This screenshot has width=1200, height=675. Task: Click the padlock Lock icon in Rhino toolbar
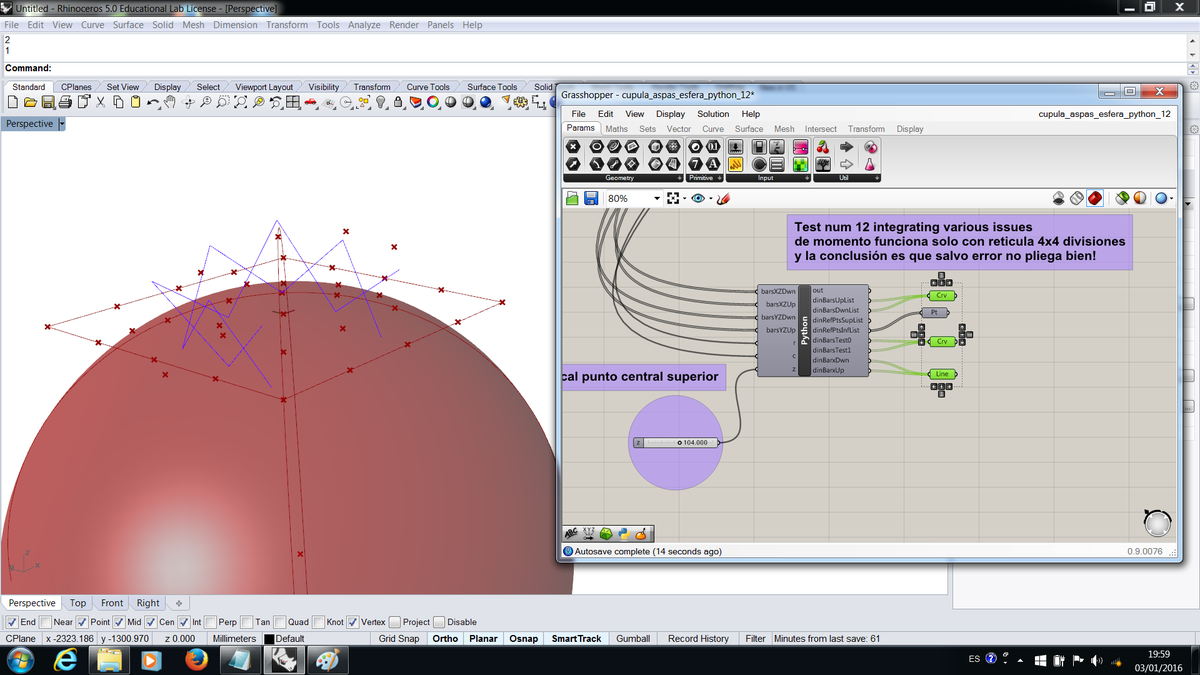tap(398, 102)
